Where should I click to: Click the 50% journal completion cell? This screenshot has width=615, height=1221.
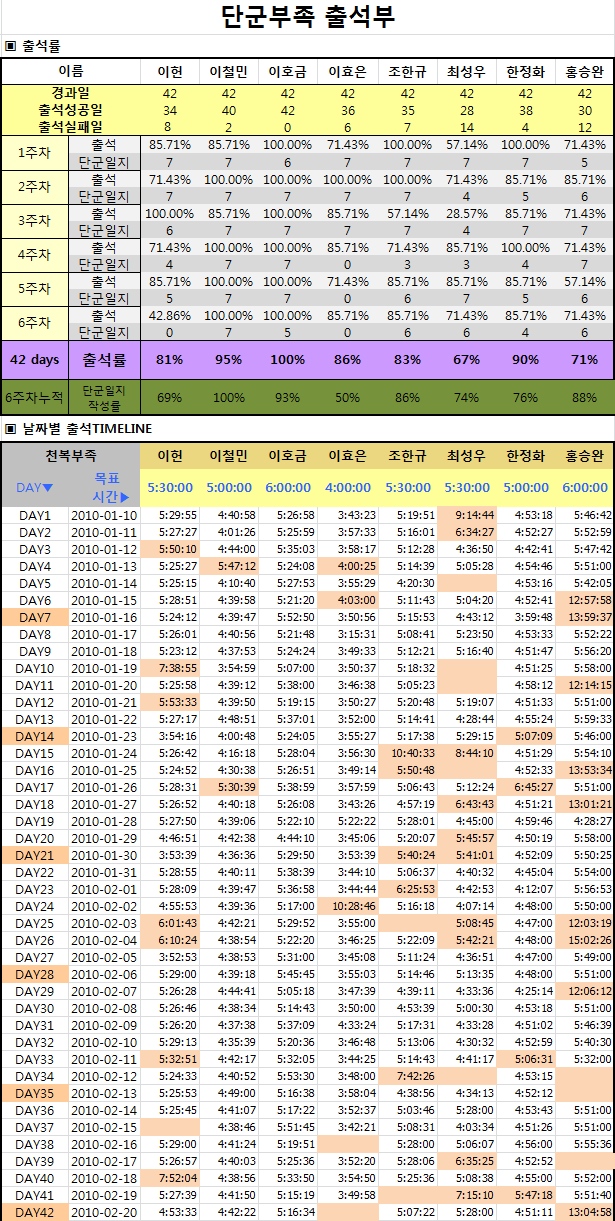point(347,397)
